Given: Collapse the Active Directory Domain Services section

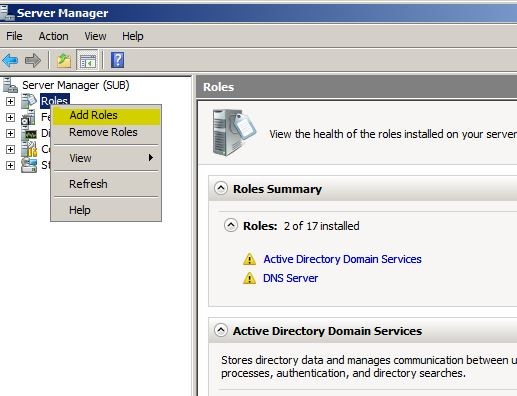Looking at the screenshot, I should point(221,330).
